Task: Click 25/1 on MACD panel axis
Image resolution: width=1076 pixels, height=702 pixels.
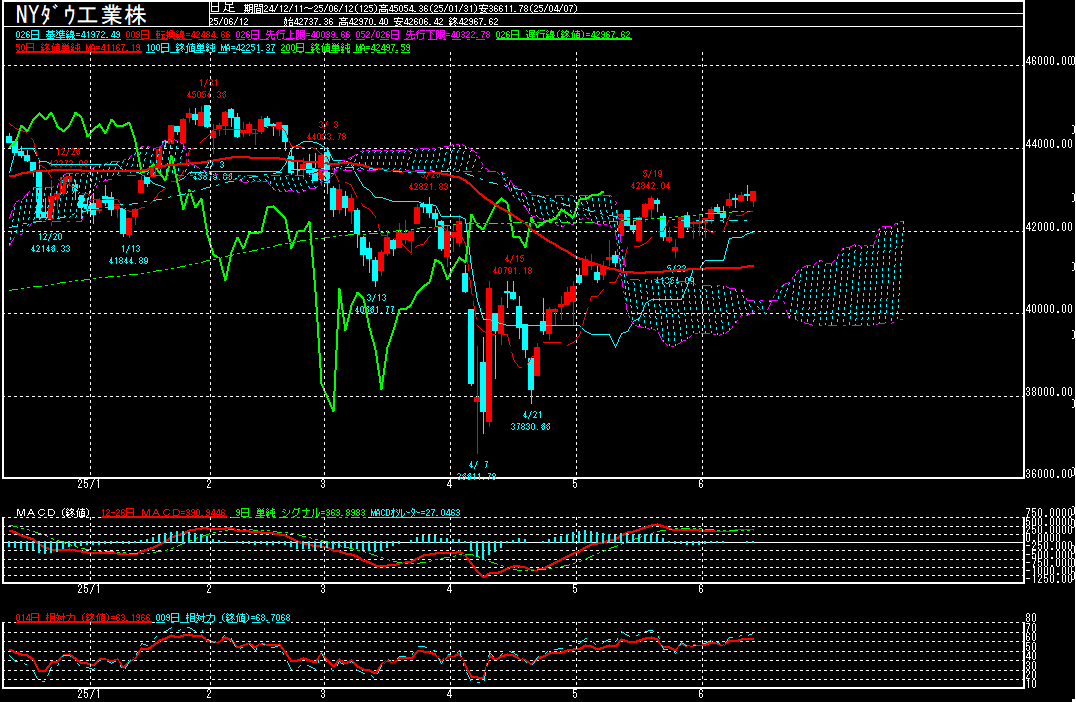Action: (89, 589)
